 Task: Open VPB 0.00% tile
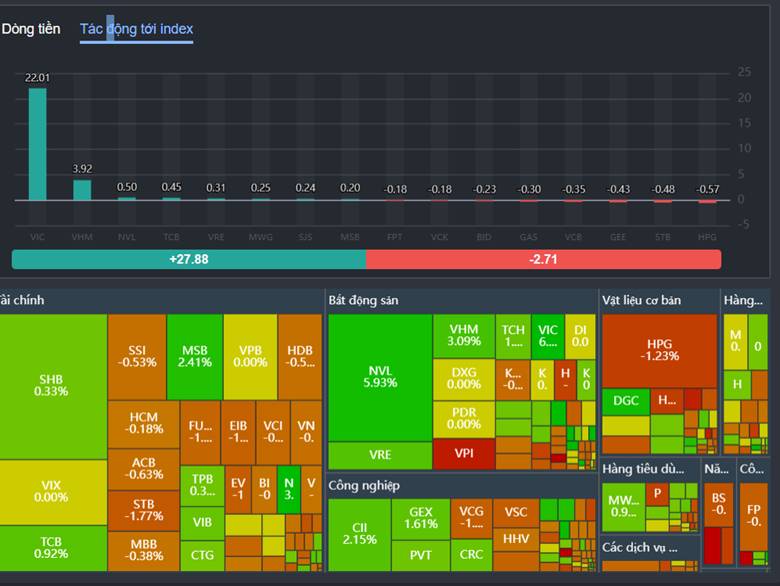click(250, 357)
